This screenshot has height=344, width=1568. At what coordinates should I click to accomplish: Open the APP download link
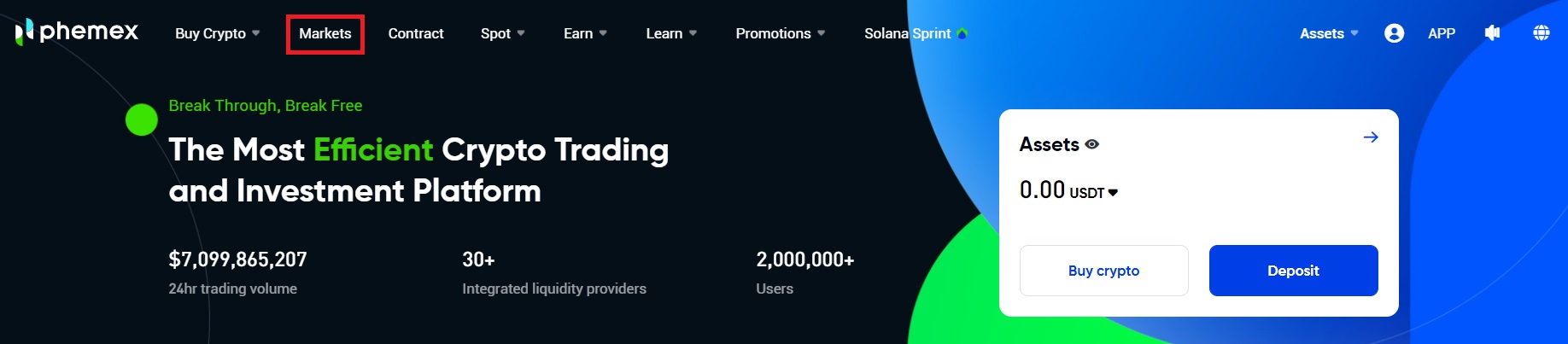(x=1442, y=33)
